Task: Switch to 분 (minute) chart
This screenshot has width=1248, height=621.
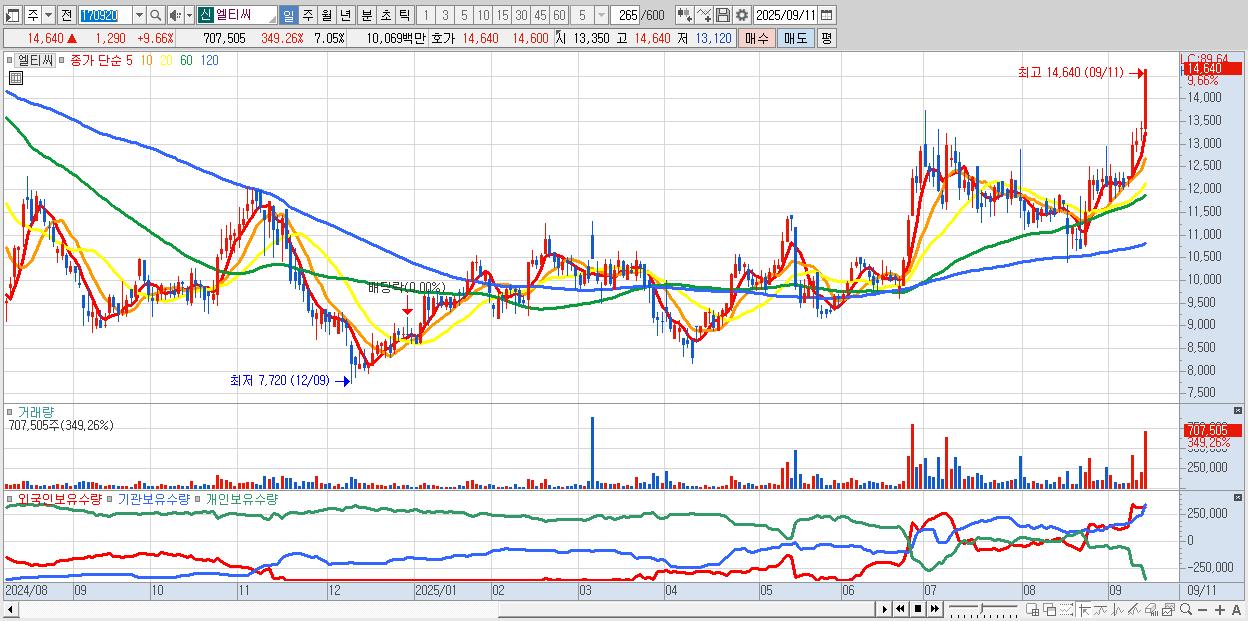Action: 366,15
